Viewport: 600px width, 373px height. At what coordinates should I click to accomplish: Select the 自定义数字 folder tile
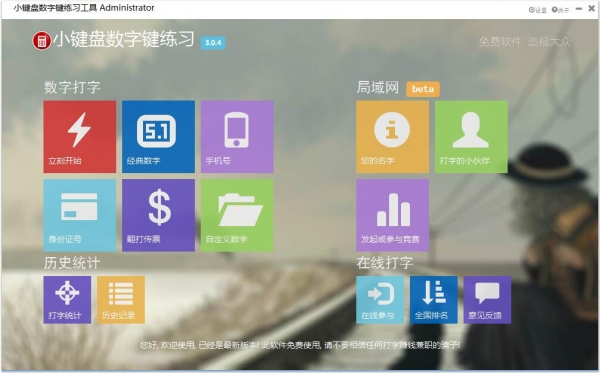coord(237,215)
